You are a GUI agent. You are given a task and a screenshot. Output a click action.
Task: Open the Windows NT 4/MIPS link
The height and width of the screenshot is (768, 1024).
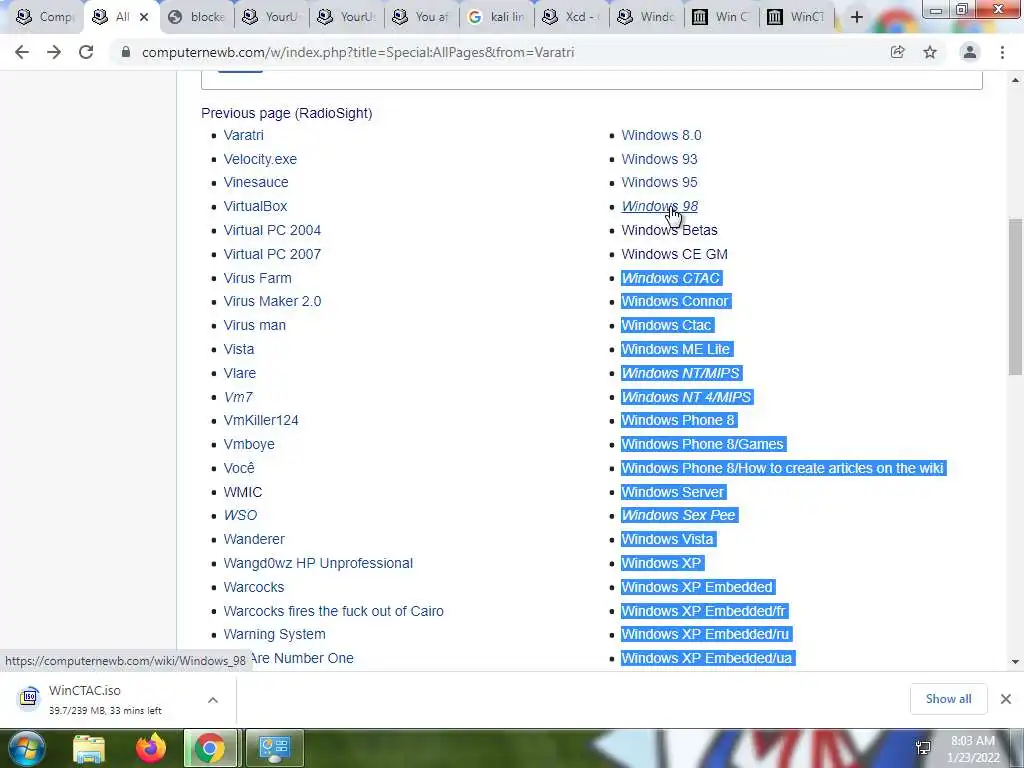[x=686, y=397]
